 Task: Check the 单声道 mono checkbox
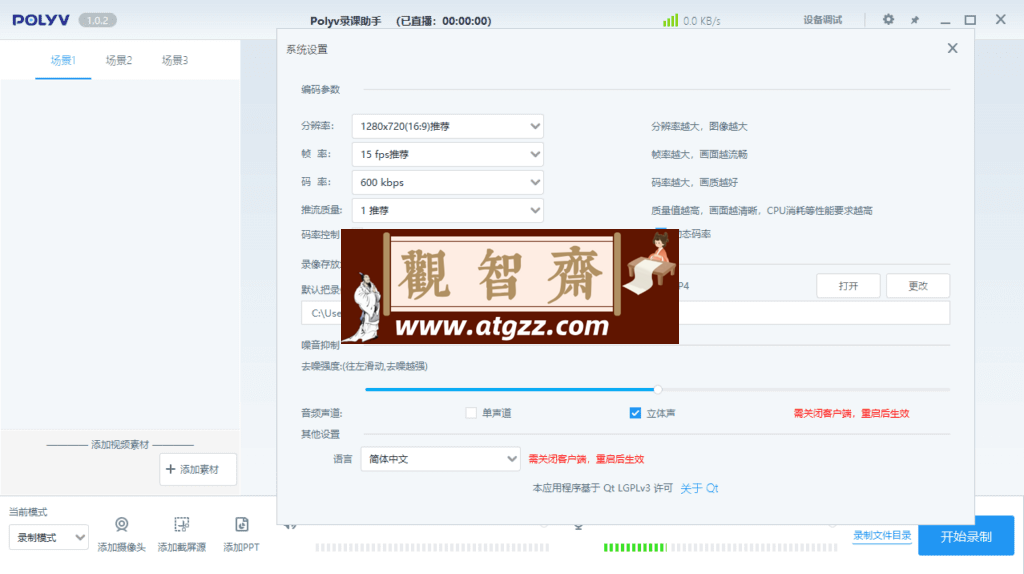click(x=471, y=413)
